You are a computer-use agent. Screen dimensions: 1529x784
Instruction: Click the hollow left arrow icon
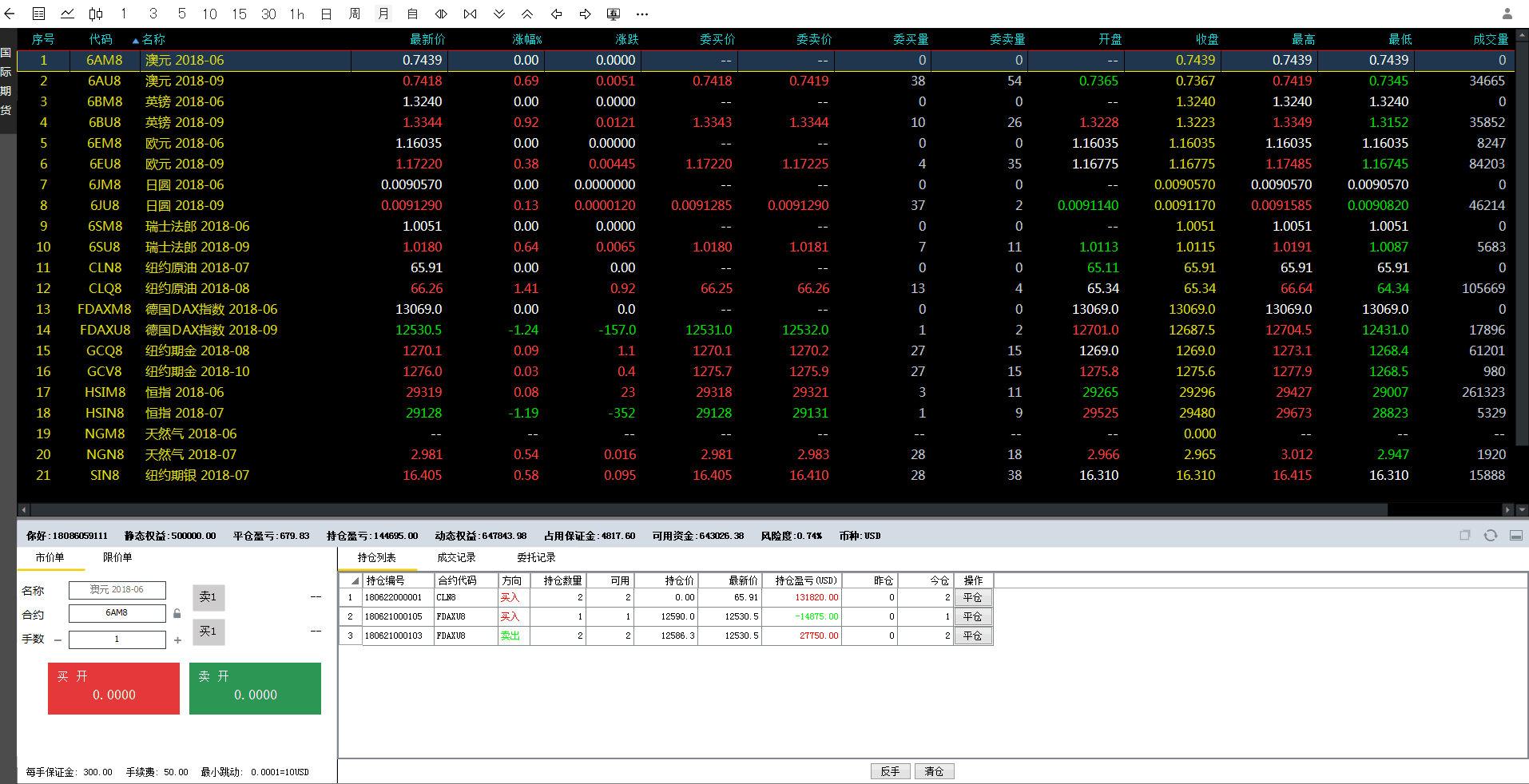coord(556,14)
